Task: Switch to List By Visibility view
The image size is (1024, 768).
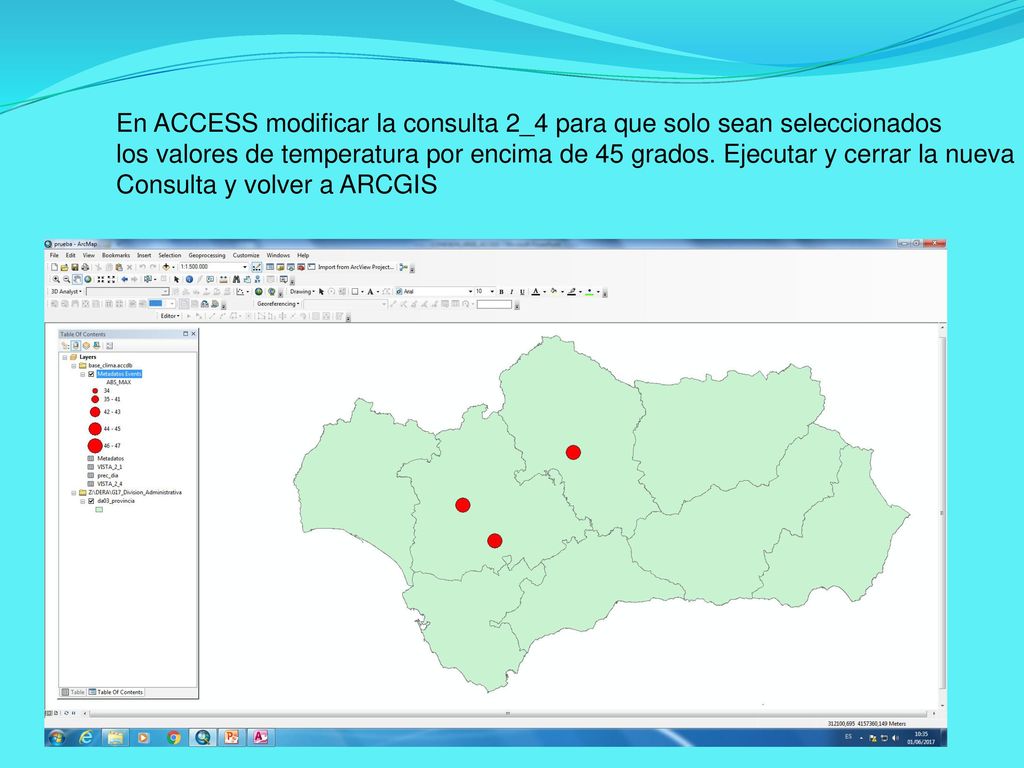Action: tap(86, 345)
